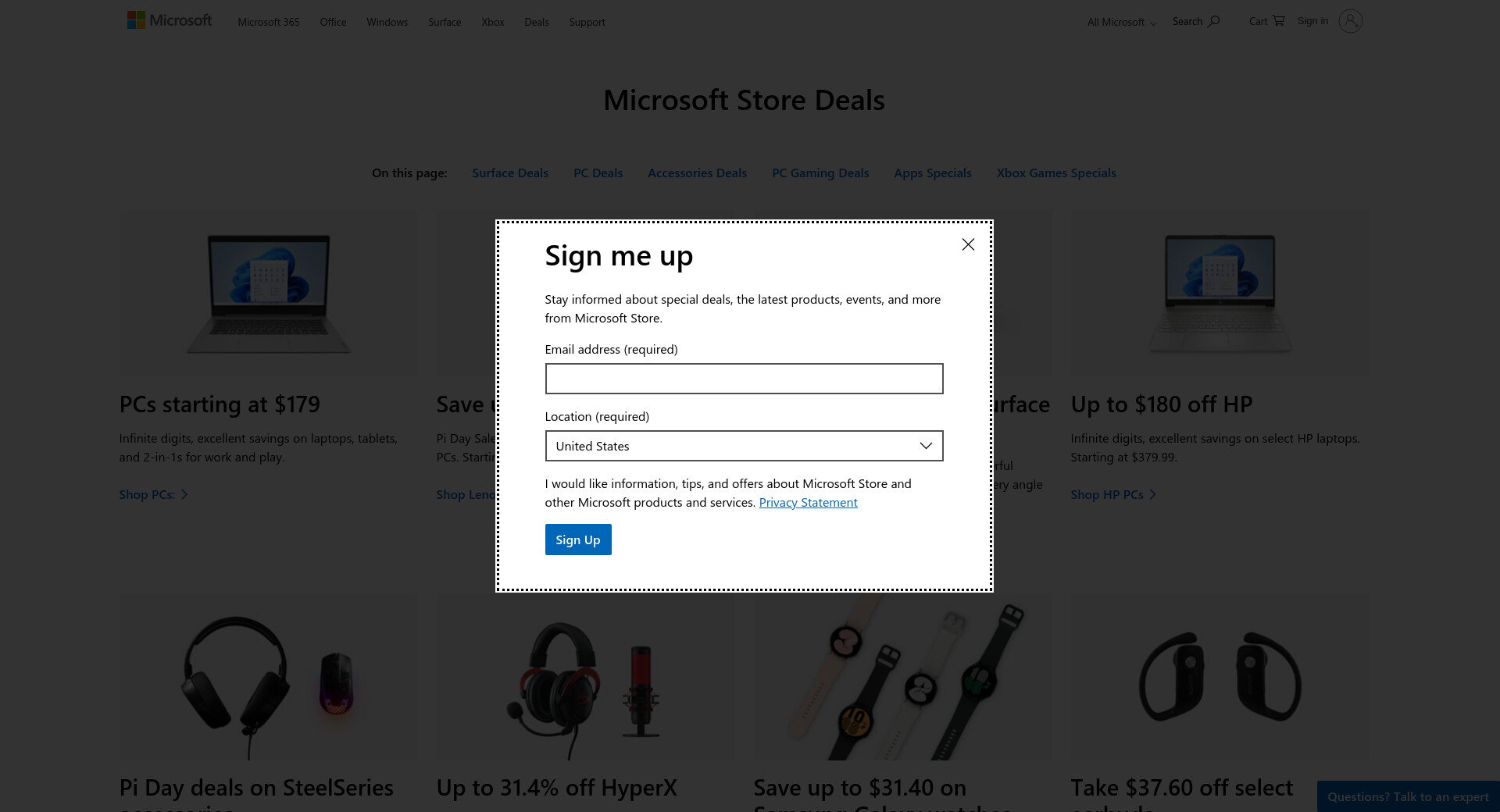Click the Microsoft logo icon
Screen dimensions: 1500x812
(x=136, y=20)
